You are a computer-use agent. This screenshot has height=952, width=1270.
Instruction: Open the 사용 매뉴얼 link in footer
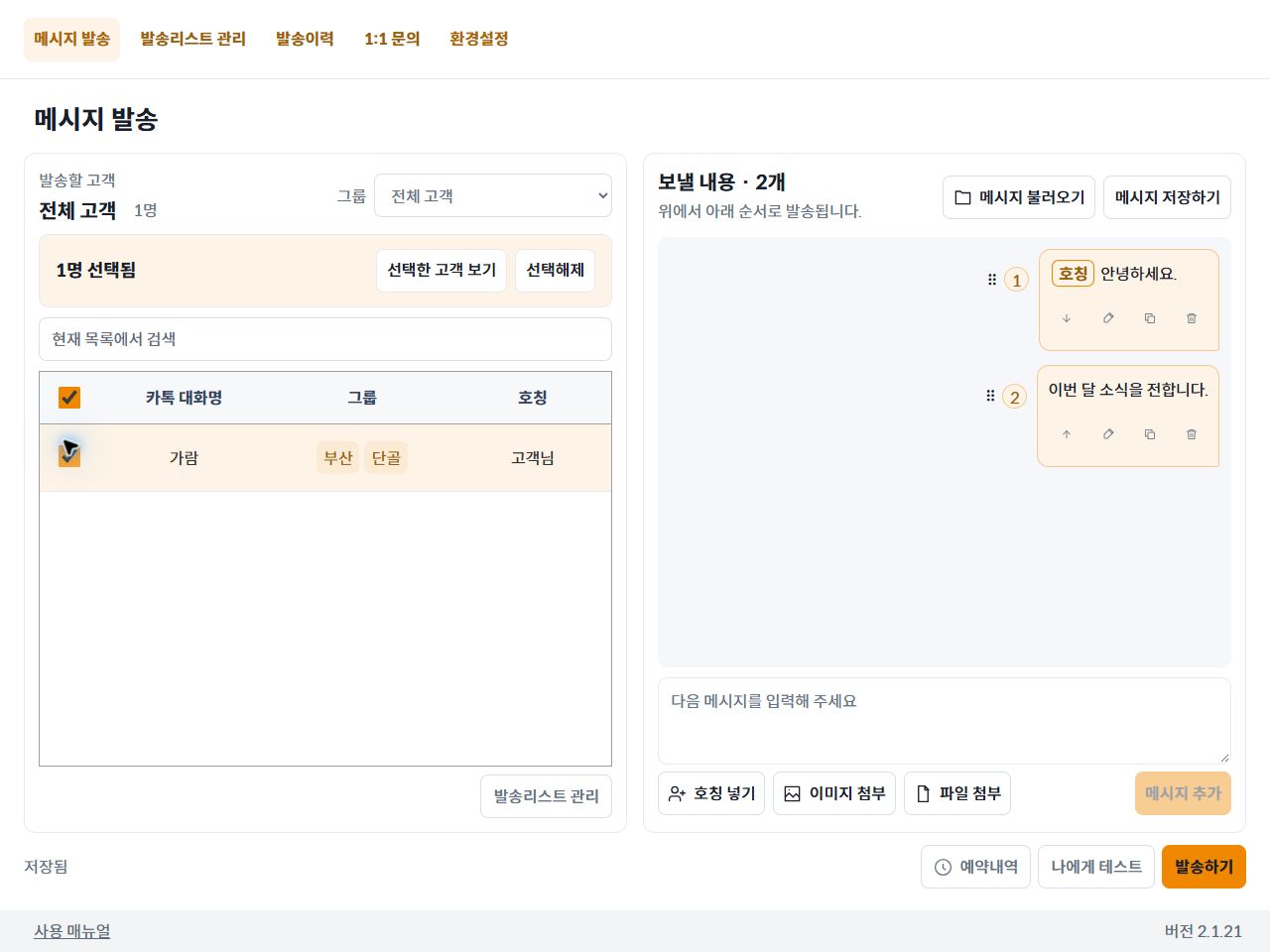(x=72, y=931)
